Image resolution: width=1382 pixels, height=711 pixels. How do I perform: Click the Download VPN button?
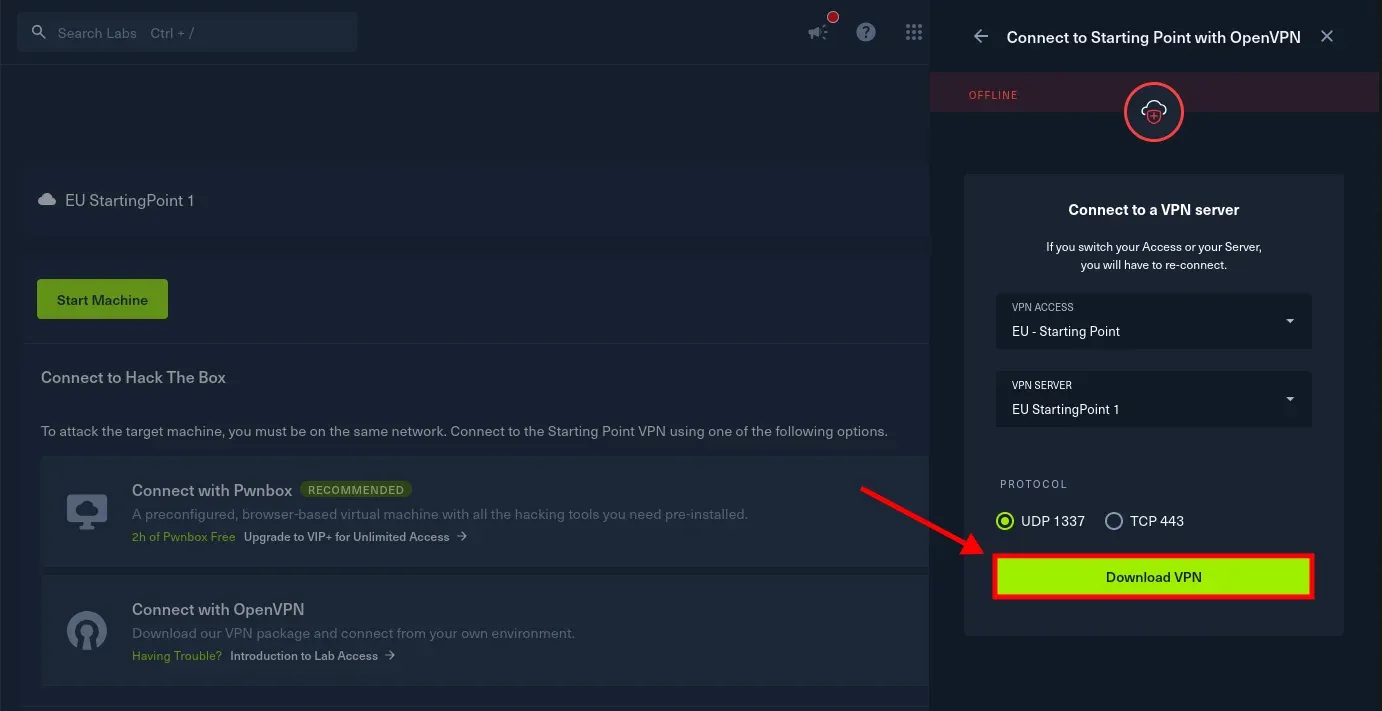point(1154,577)
